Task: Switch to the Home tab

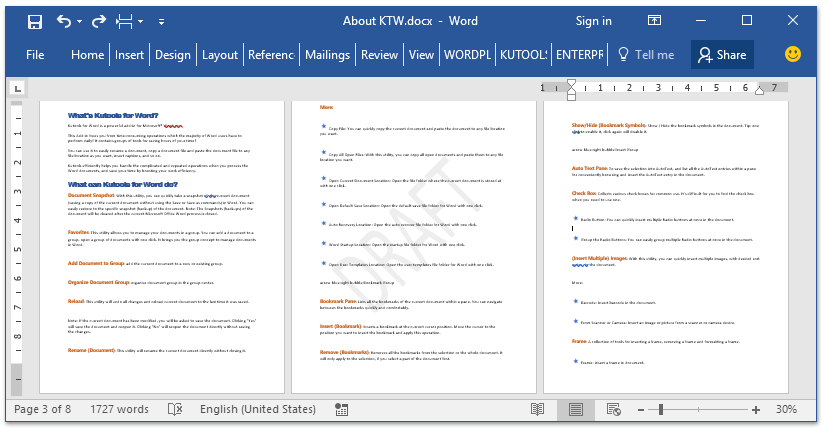Action: (87, 55)
